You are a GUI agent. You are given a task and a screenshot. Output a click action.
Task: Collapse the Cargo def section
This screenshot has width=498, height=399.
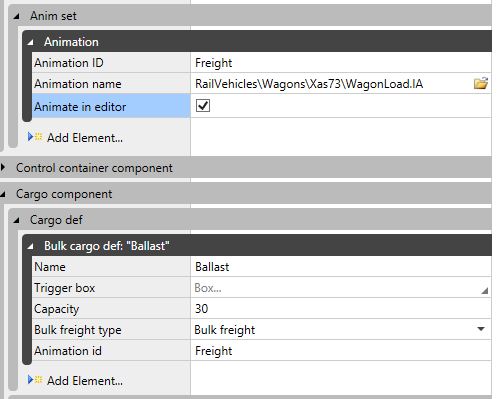point(16,220)
